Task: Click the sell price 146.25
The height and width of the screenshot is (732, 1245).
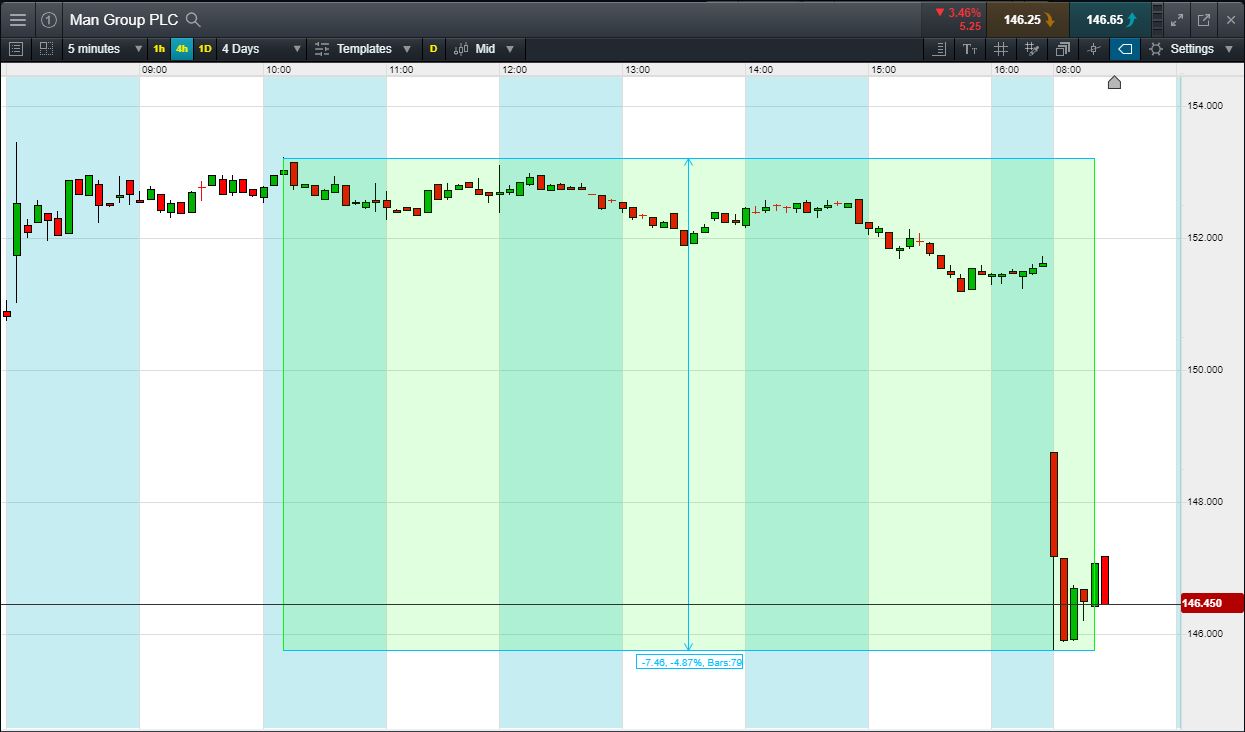Action: pos(1027,19)
